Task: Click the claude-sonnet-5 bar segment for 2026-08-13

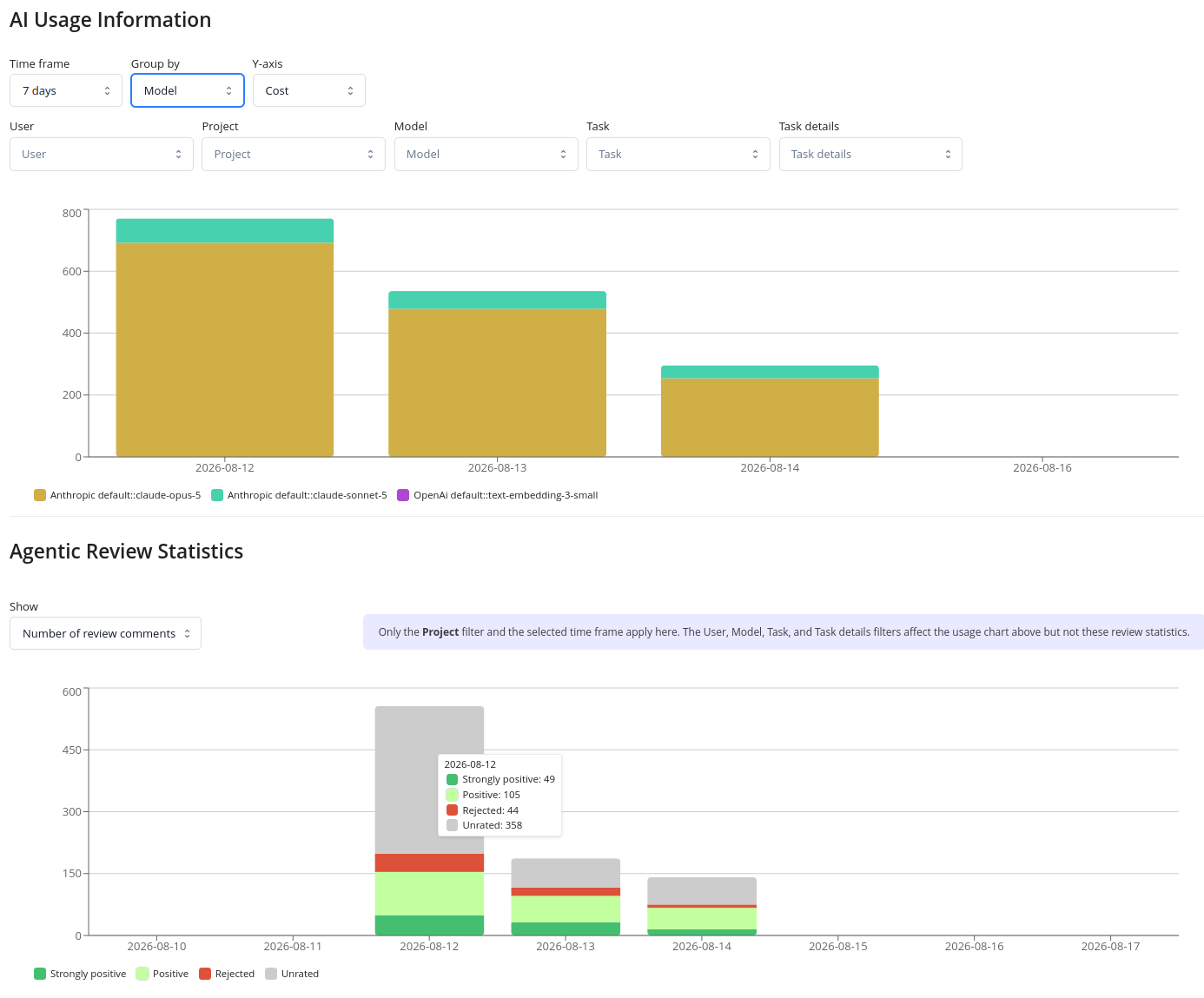Action: pos(497,300)
